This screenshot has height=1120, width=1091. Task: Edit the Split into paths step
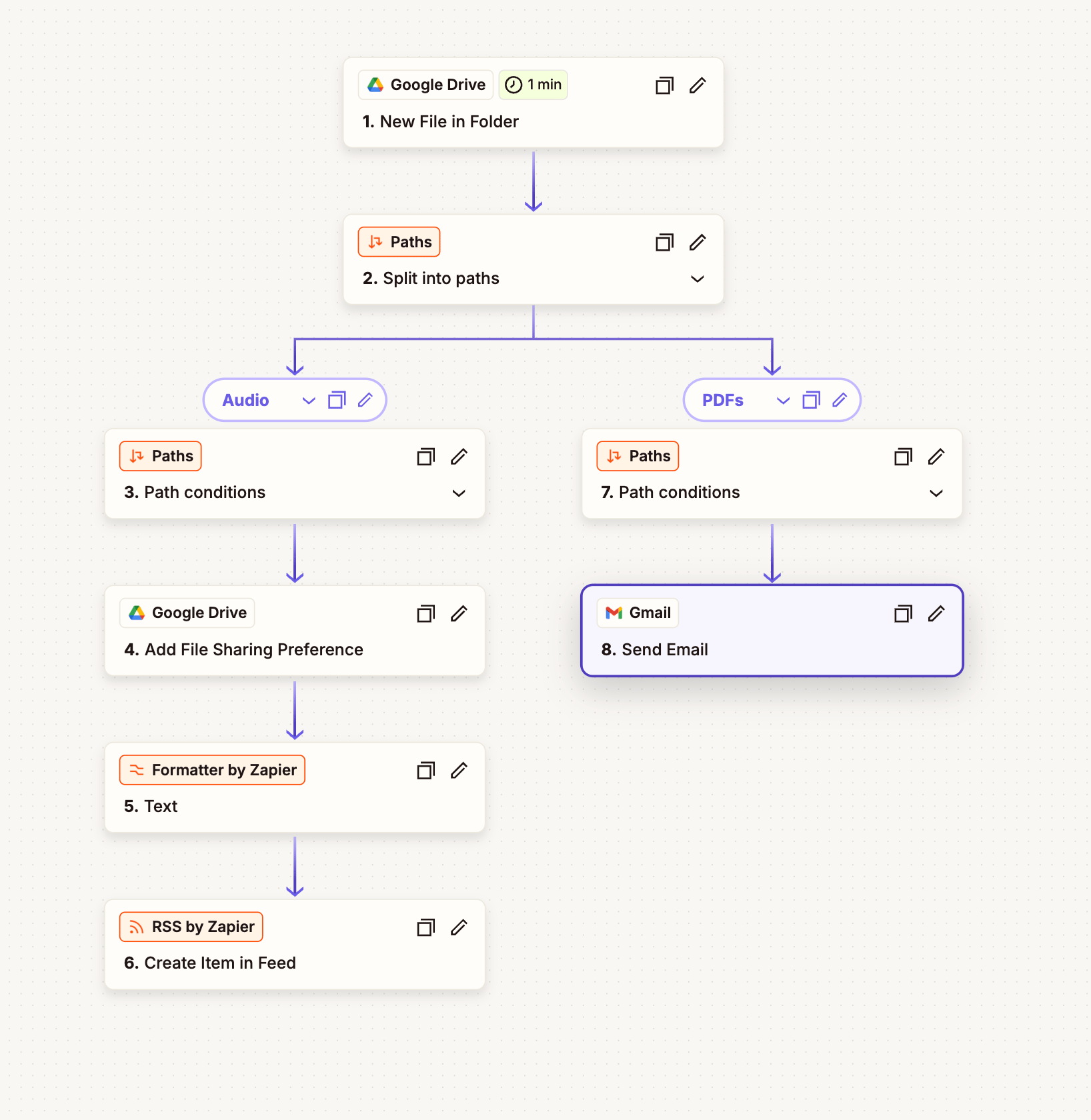click(698, 242)
